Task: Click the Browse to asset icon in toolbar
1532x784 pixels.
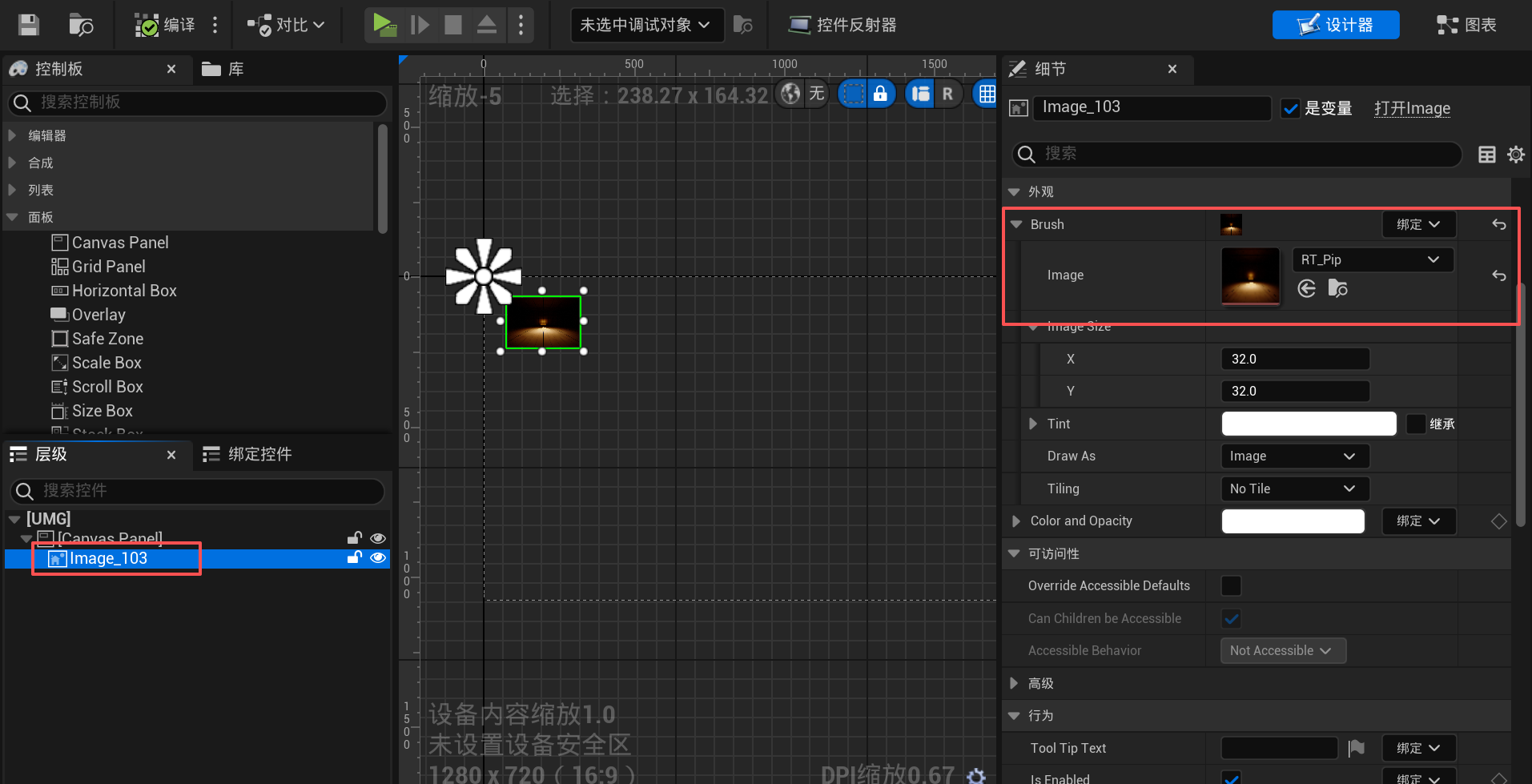Action: click(81, 25)
